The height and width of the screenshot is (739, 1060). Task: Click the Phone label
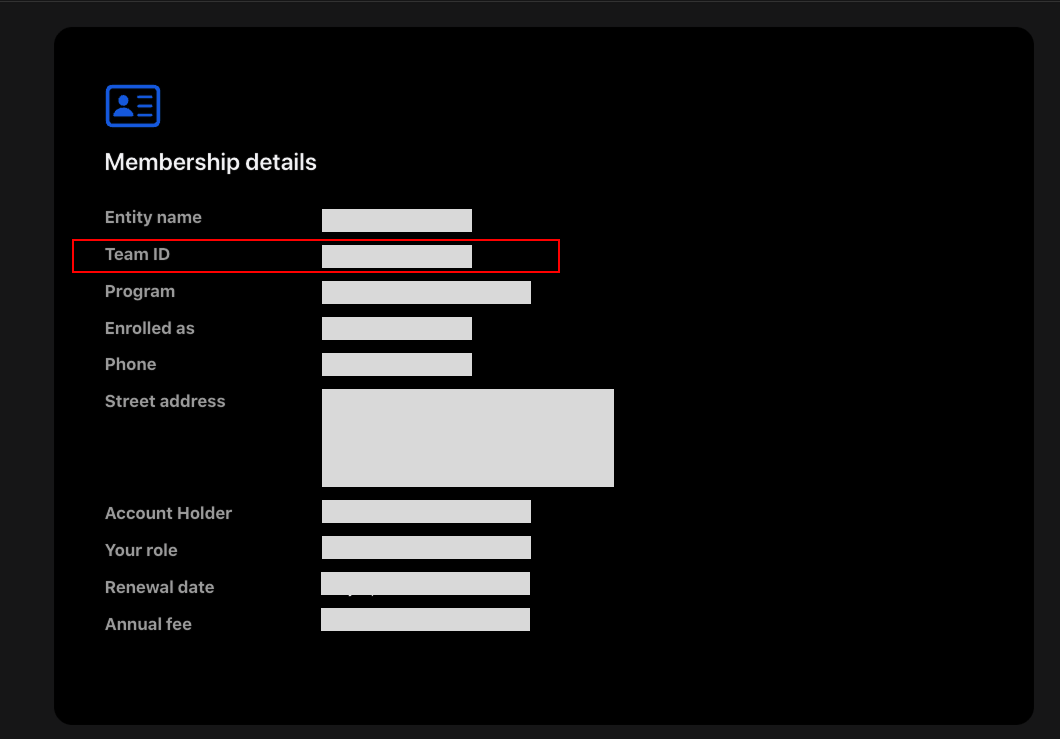131,365
